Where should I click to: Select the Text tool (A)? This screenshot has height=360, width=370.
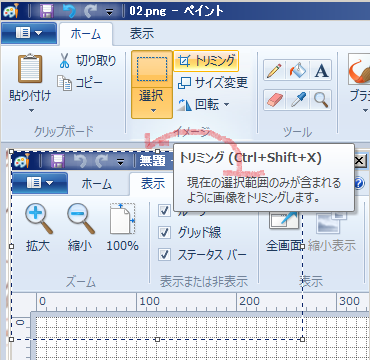point(321,71)
